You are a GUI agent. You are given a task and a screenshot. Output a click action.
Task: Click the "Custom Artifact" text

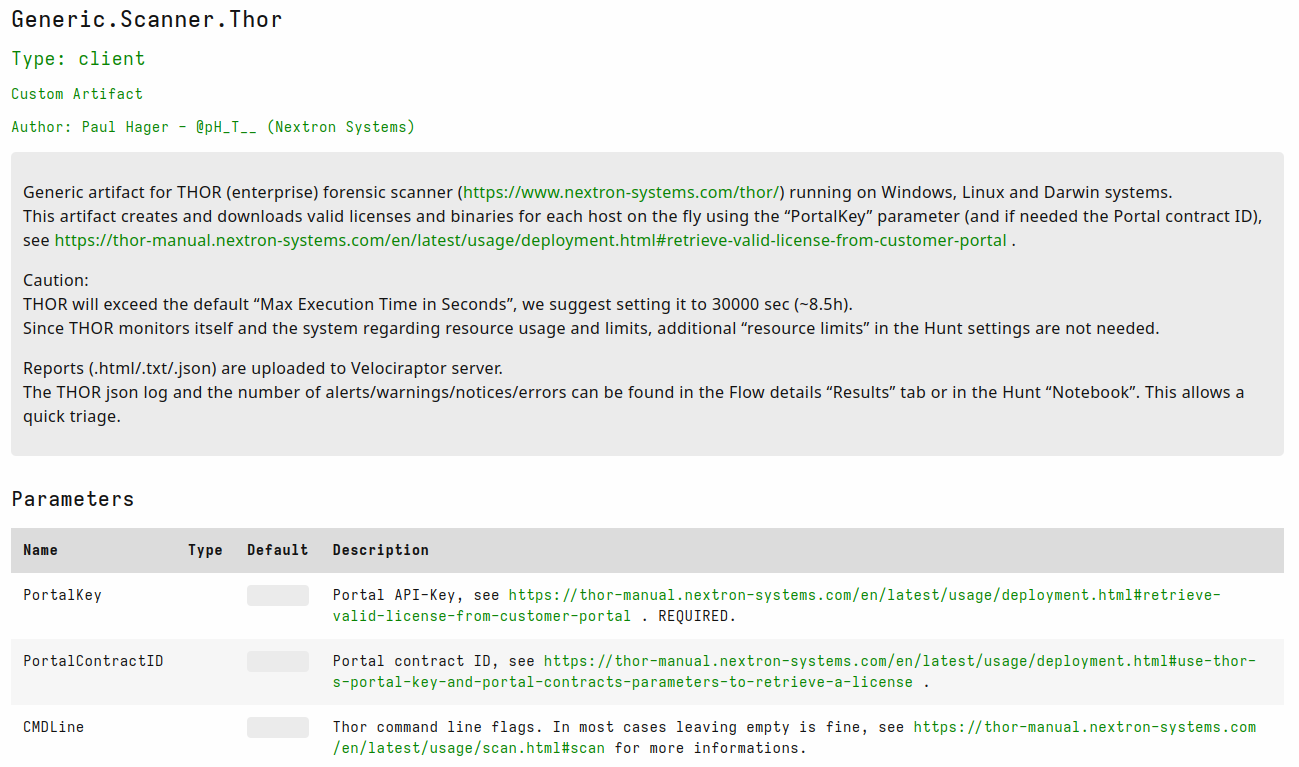click(77, 94)
